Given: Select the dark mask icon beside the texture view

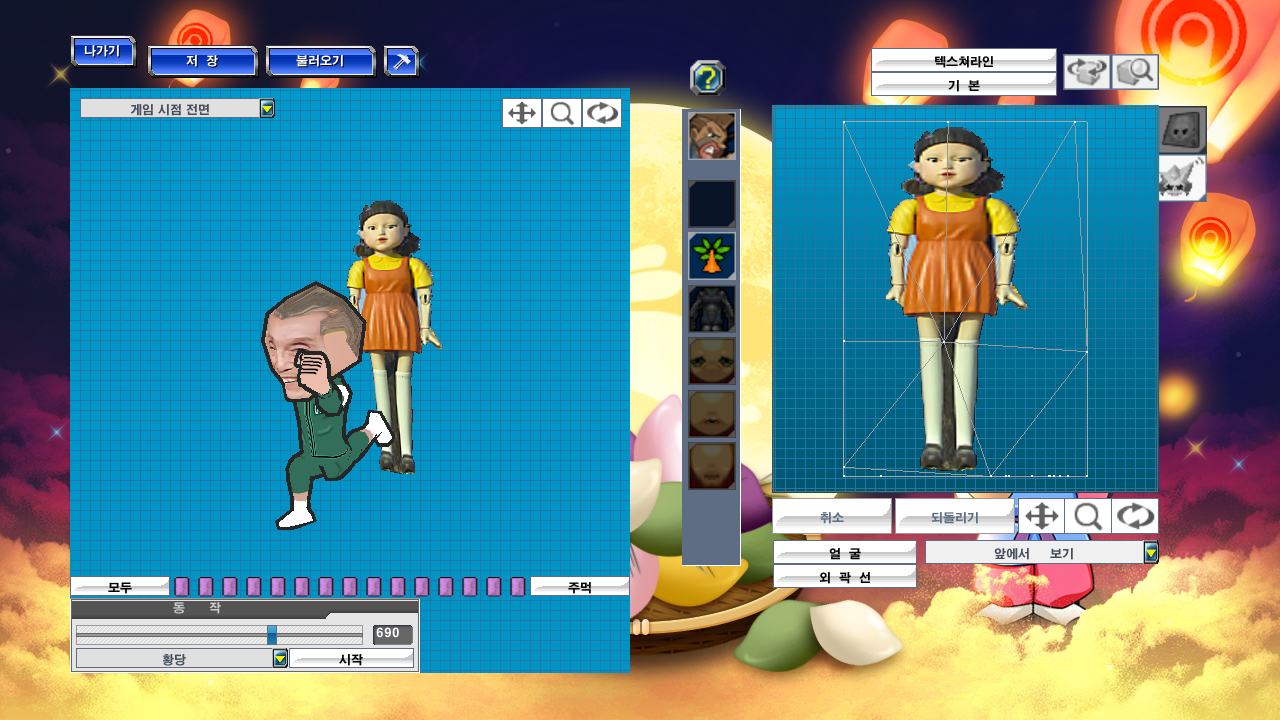Looking at the screenshot, I should click(x=1183, y=130).
